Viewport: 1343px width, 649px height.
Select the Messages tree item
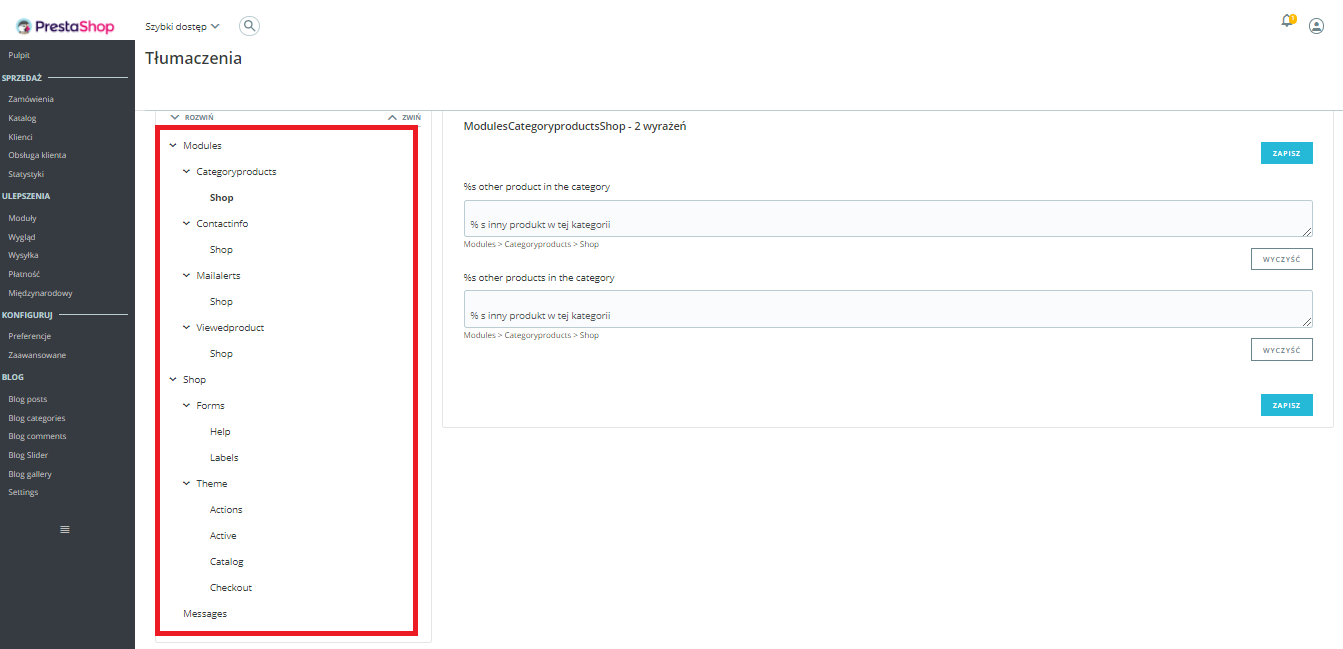(x=205, y=614)
